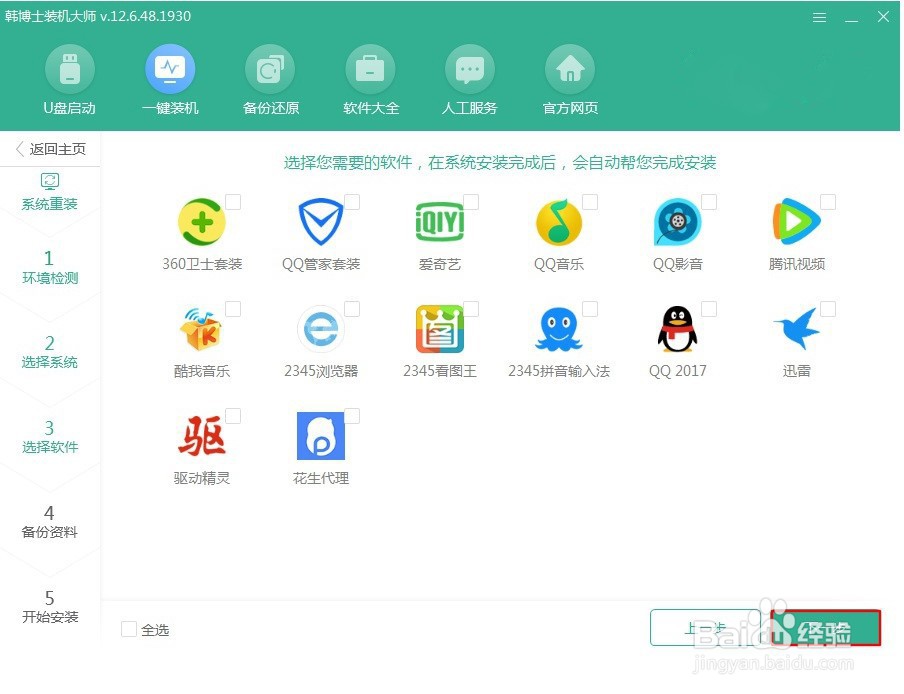904x694 pixels.
Task: Click the 系统重装 sidebar icon
Action: 50,181
